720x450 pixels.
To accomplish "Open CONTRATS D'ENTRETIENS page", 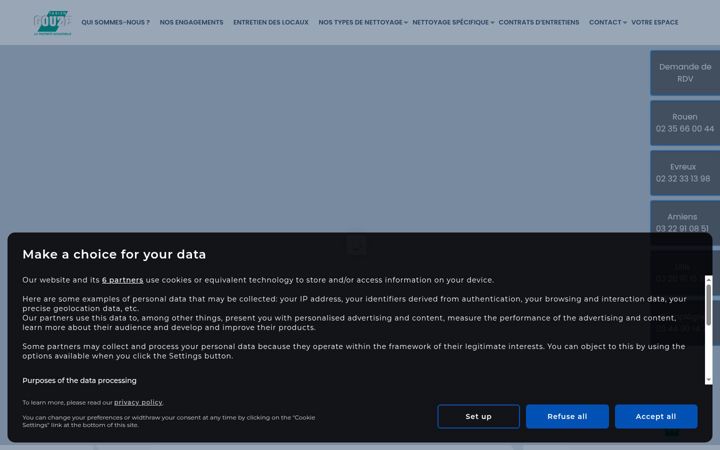I will click(x=539, y=22).
